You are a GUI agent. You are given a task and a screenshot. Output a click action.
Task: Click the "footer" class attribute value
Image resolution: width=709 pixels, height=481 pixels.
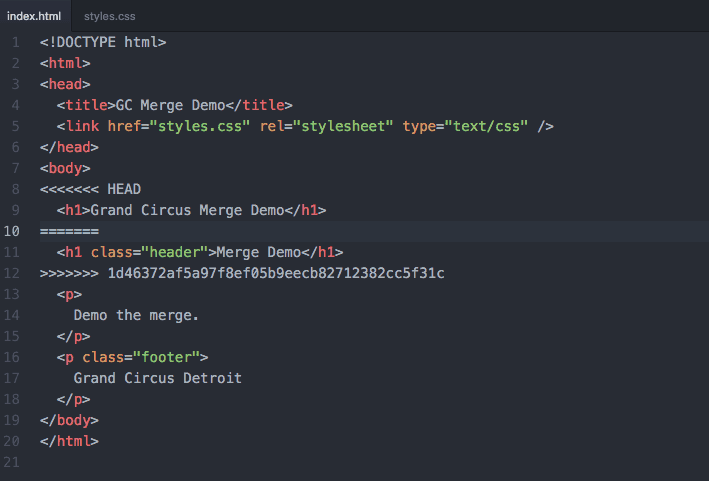pyautogui.click(x=170, y=357)
